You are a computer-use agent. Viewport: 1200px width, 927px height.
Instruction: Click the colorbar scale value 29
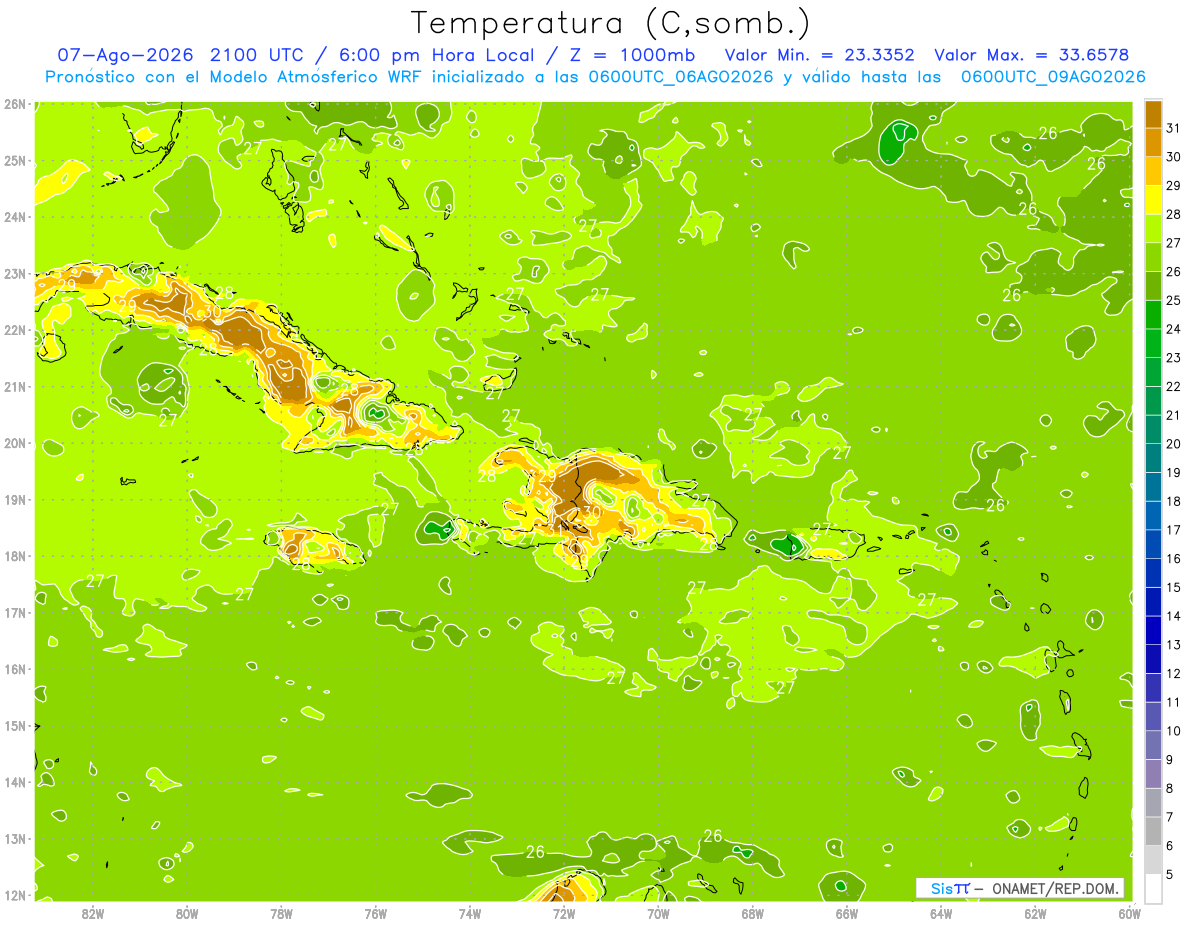pos(1173,186)
